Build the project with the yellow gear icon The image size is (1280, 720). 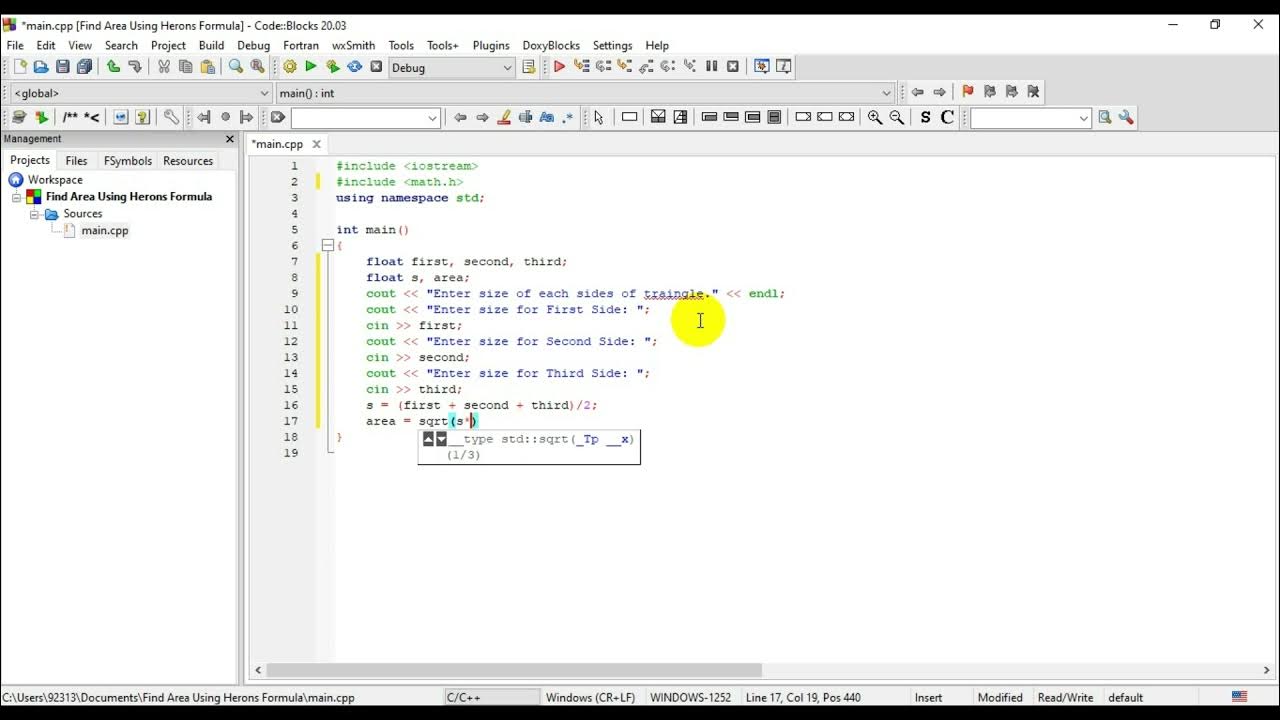point(290,67)
